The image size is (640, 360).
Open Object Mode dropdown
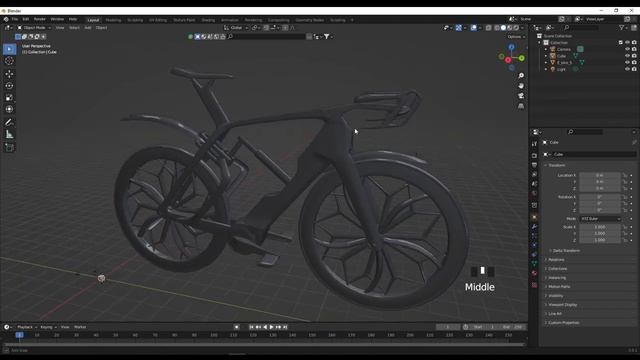point(34,28)
